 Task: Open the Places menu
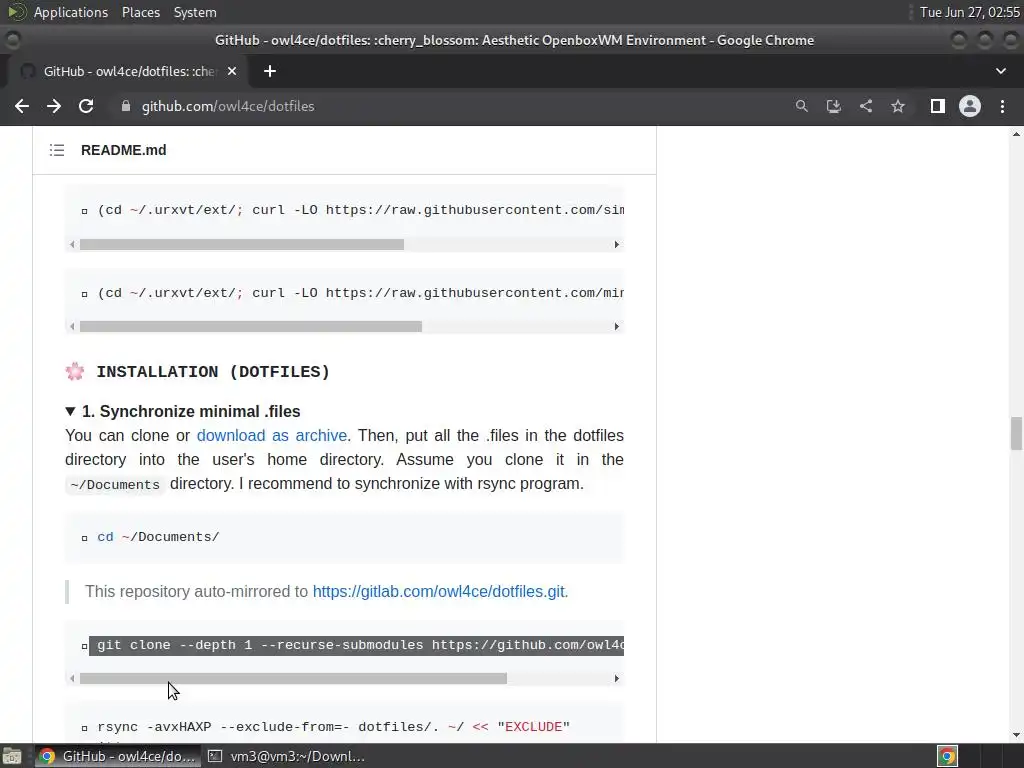tap(140, 12)
